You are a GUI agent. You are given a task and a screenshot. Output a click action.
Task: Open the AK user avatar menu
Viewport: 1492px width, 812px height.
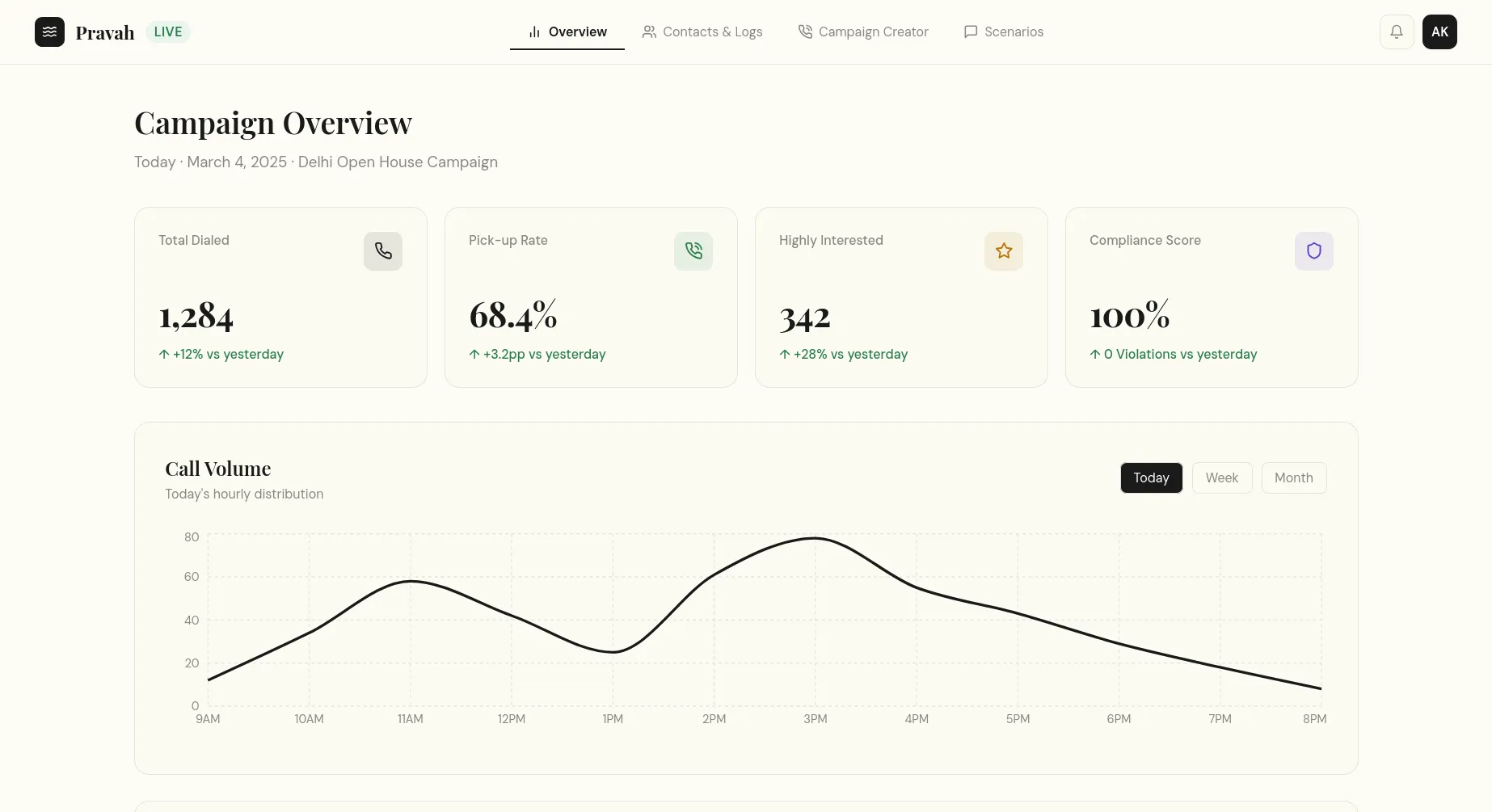pos(1439,32)
